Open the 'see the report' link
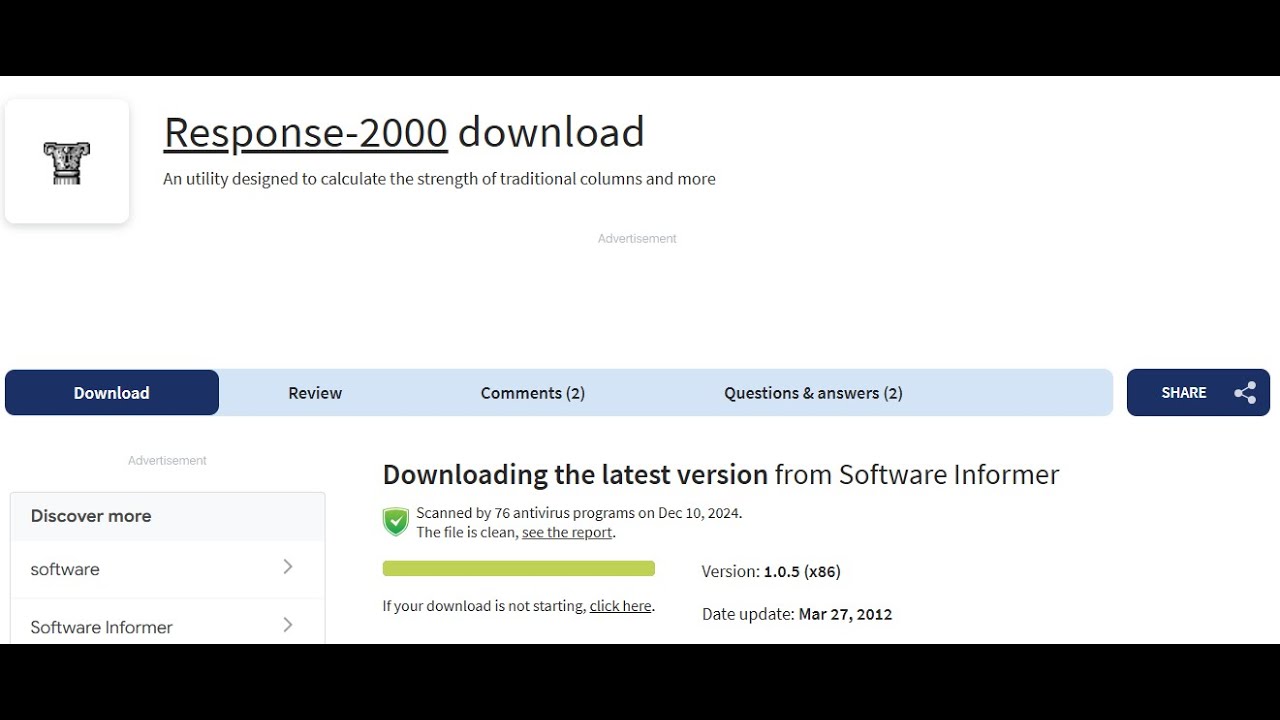 [567, 532]
